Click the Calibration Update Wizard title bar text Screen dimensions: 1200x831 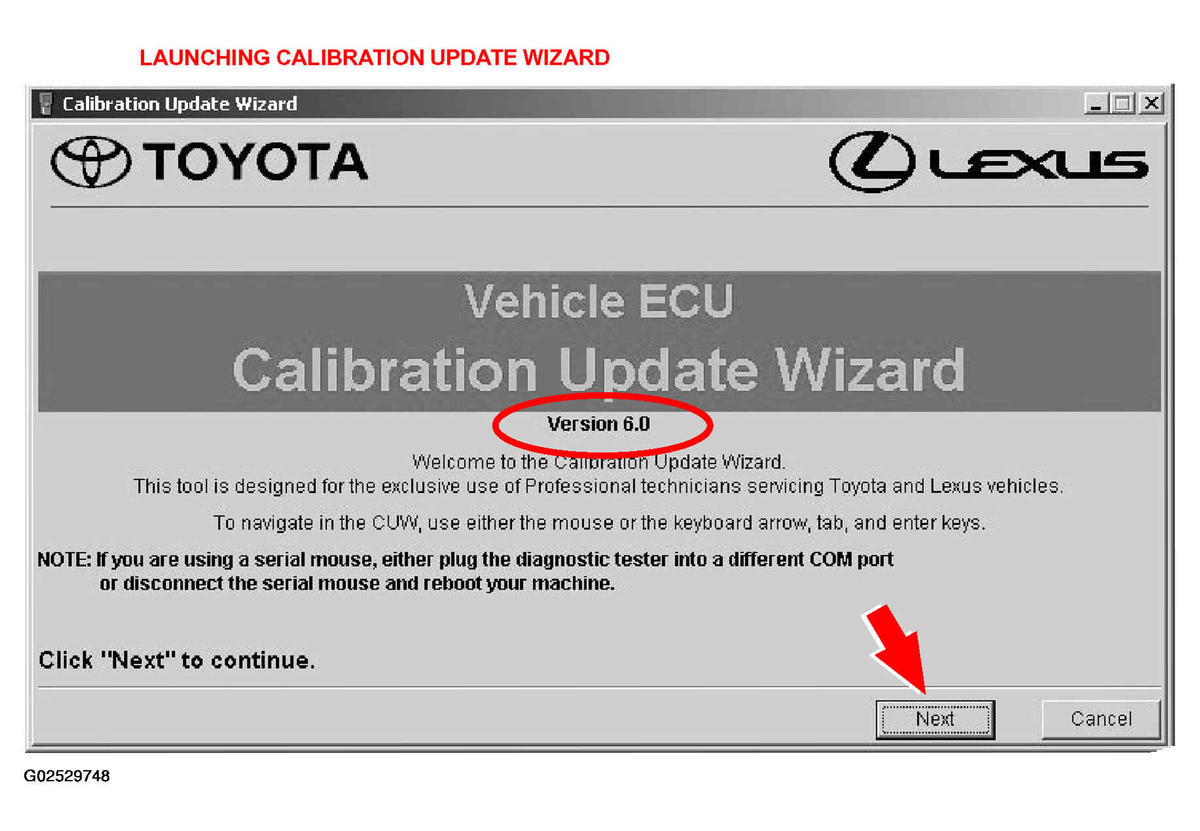coord(180,104)
